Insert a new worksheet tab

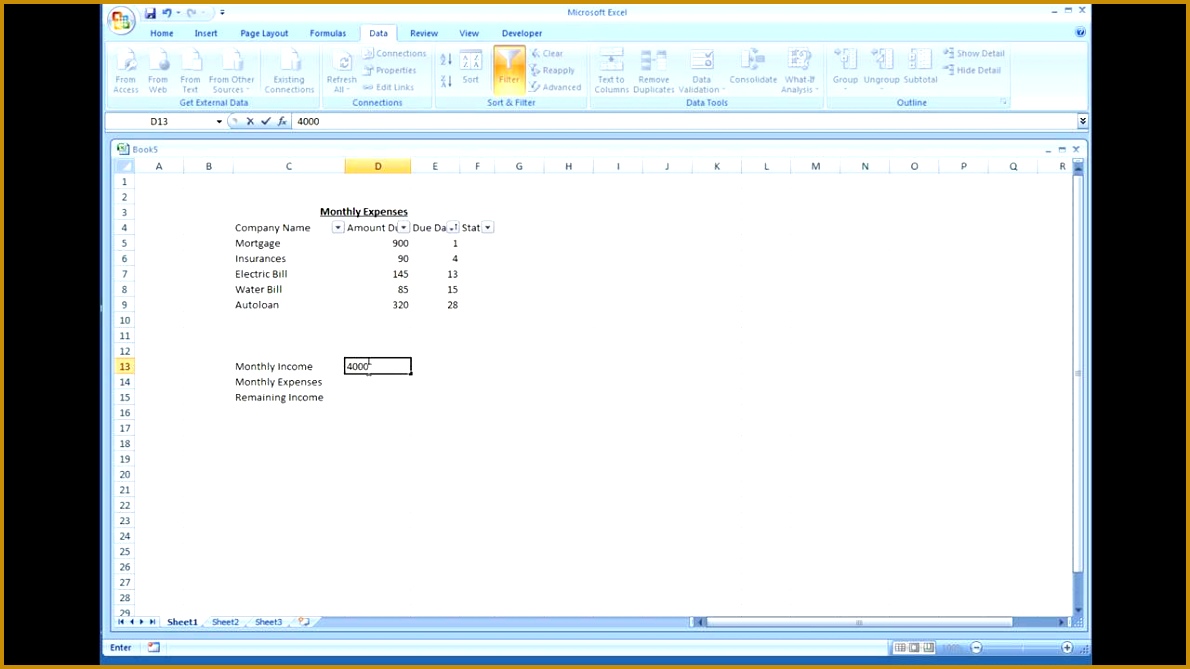[x=304, y=621]
